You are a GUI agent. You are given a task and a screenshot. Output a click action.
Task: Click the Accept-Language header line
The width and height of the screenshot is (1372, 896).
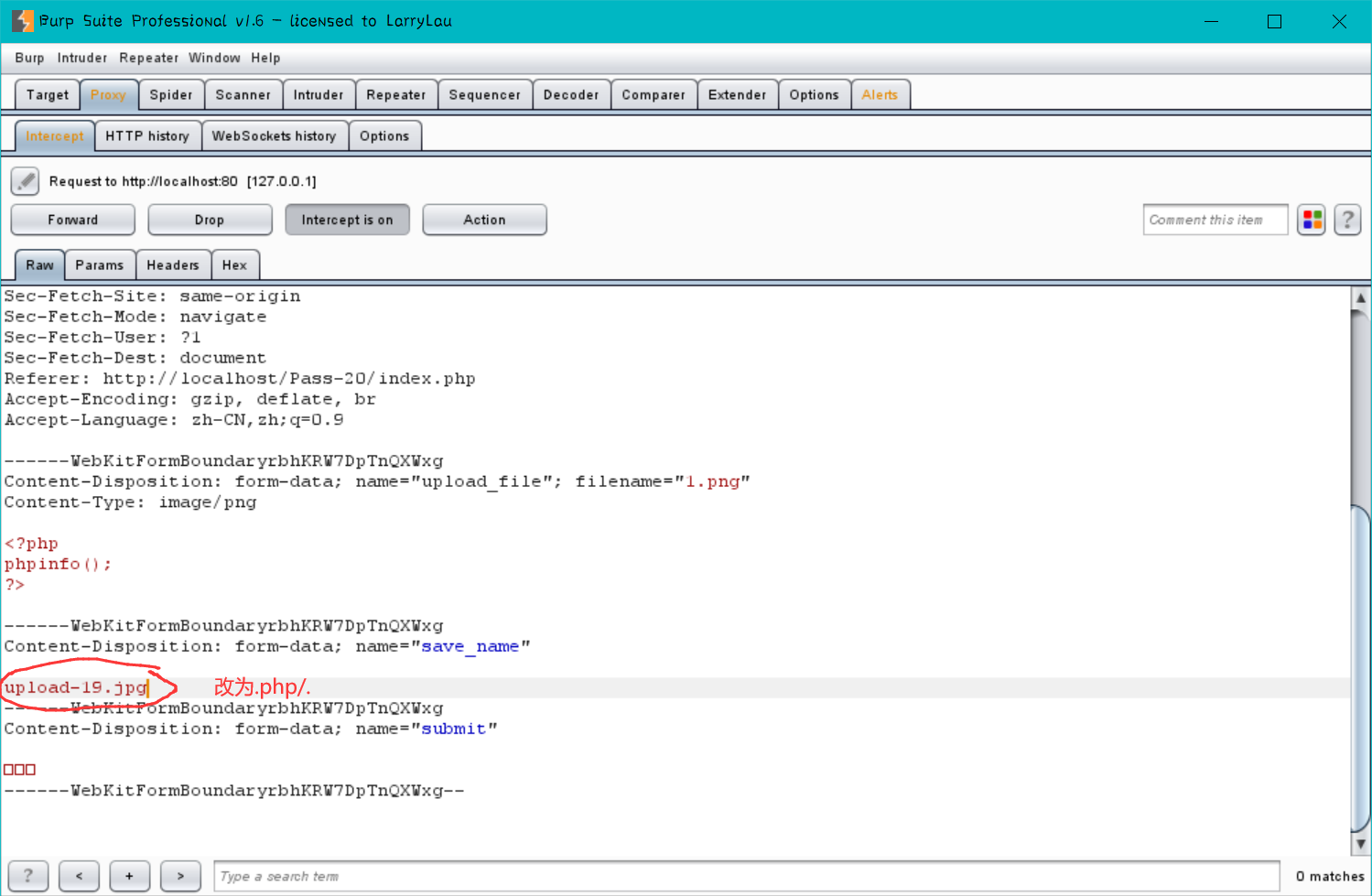pos(174,420)
